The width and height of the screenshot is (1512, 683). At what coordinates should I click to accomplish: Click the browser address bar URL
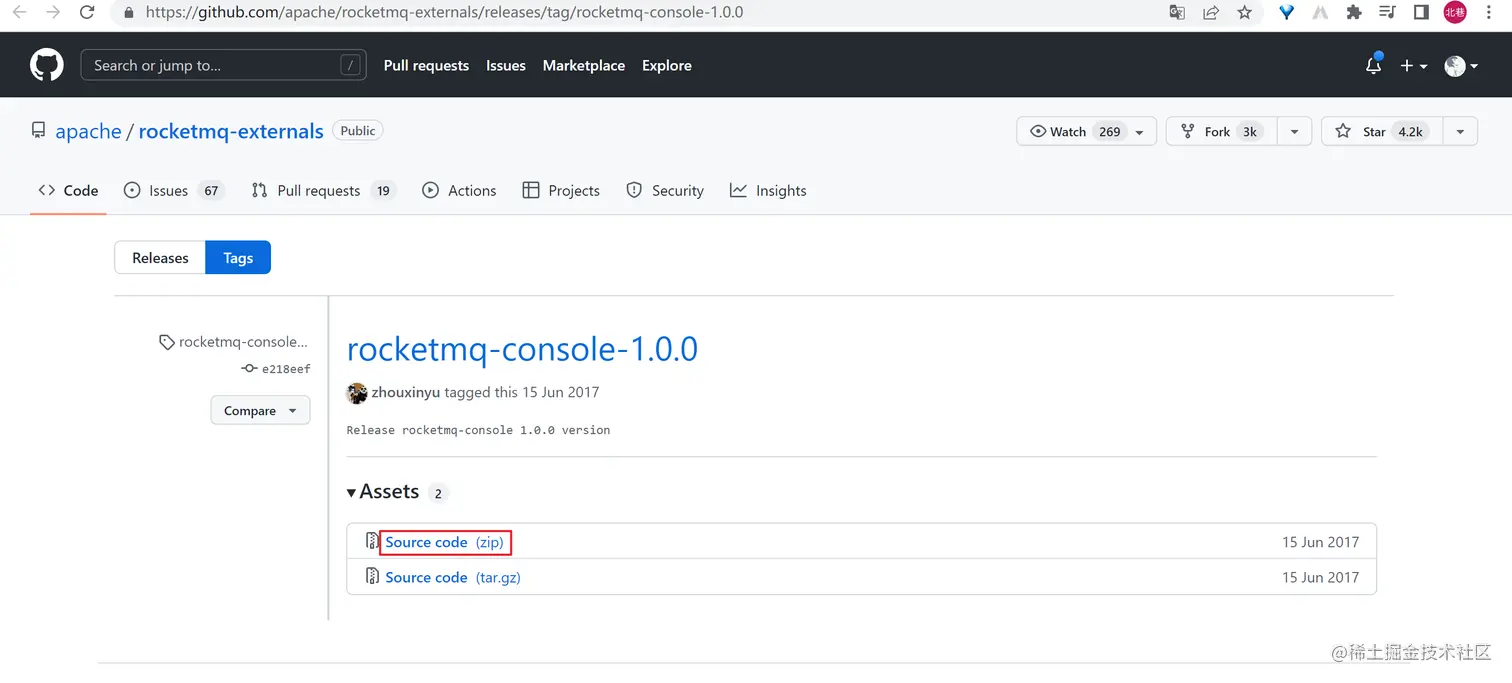[444, 13]
